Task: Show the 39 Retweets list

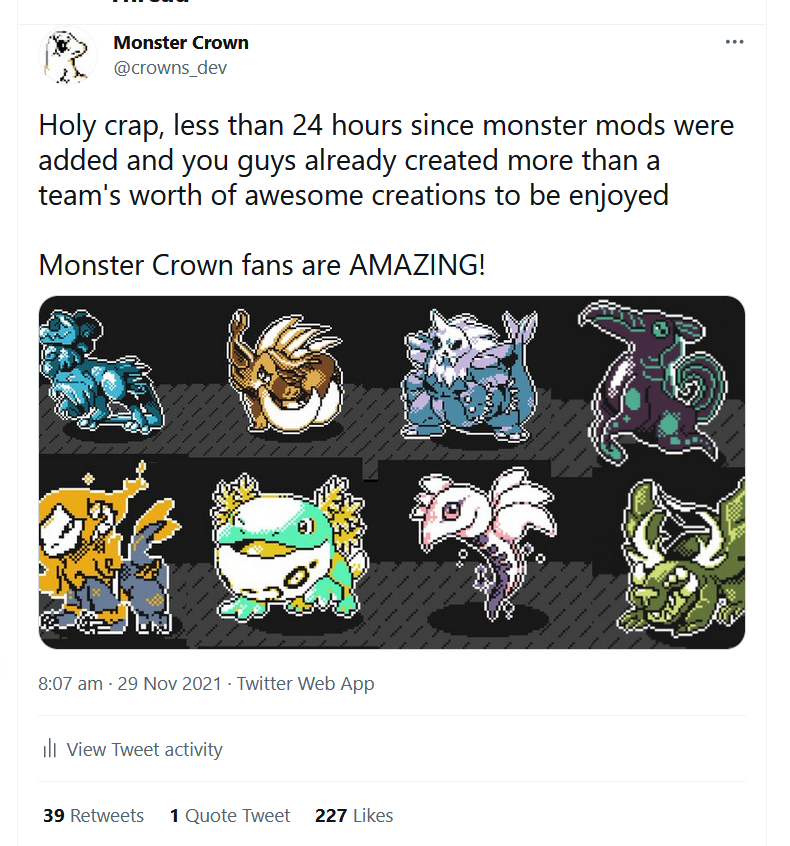Action: click(x=93, y=815)
